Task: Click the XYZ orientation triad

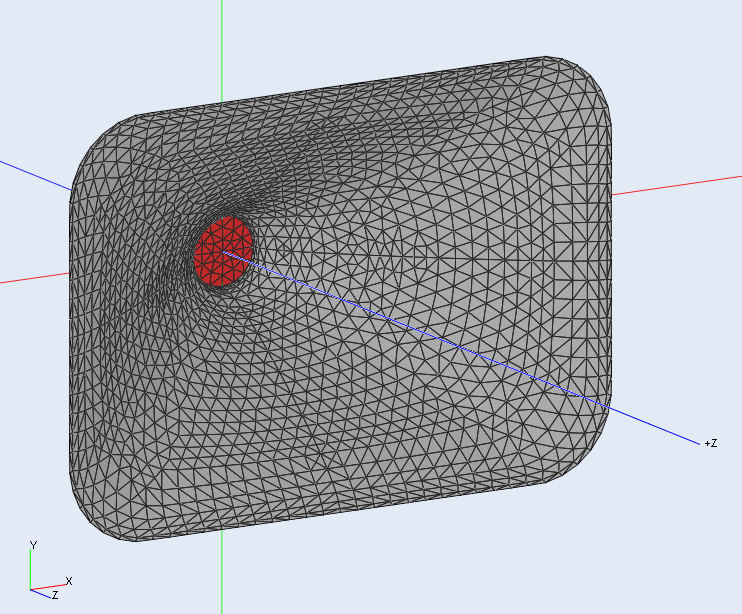Action: click(x=50, y=571)
